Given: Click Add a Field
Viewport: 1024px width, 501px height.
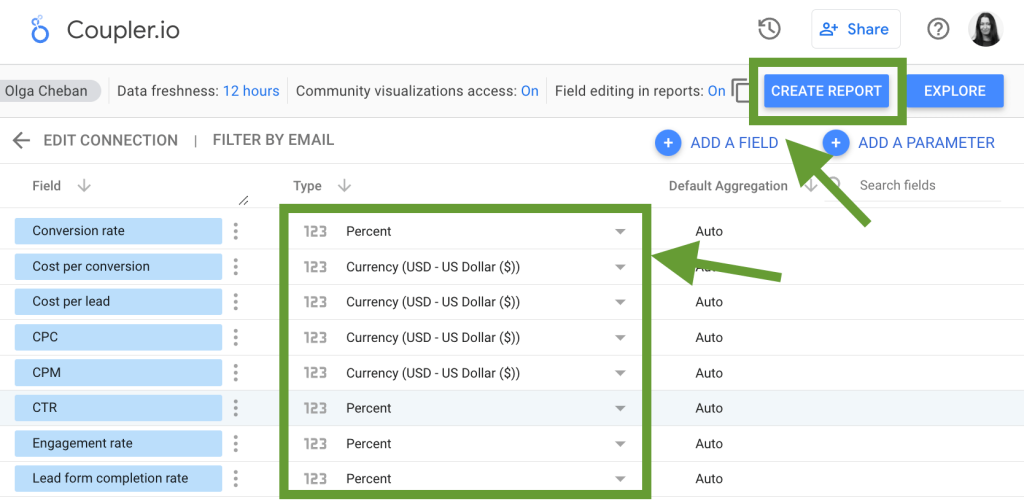Looking at the screenshot, I should [x=717, y=143].
